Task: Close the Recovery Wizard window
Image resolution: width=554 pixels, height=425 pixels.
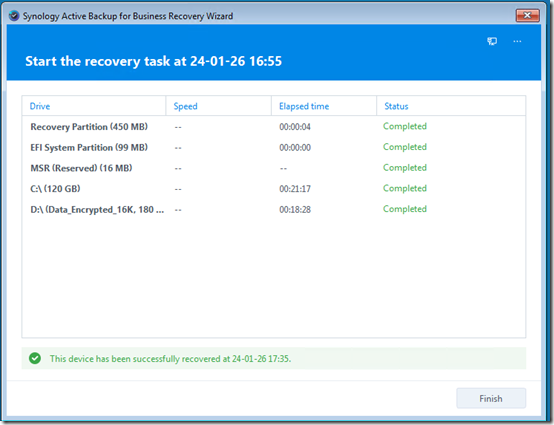Action: click(528, 16)
